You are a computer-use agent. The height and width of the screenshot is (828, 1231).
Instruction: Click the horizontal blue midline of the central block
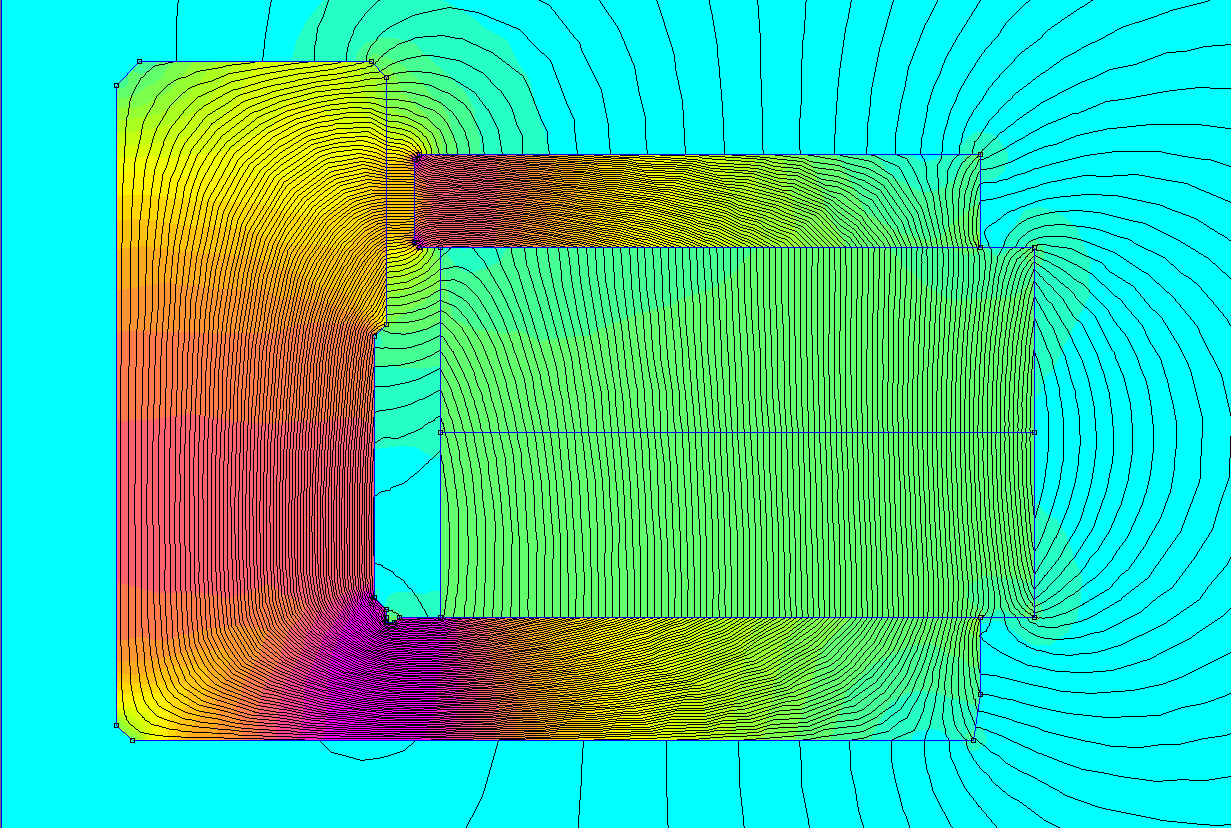pyautogui.click(x=737, y=432)
